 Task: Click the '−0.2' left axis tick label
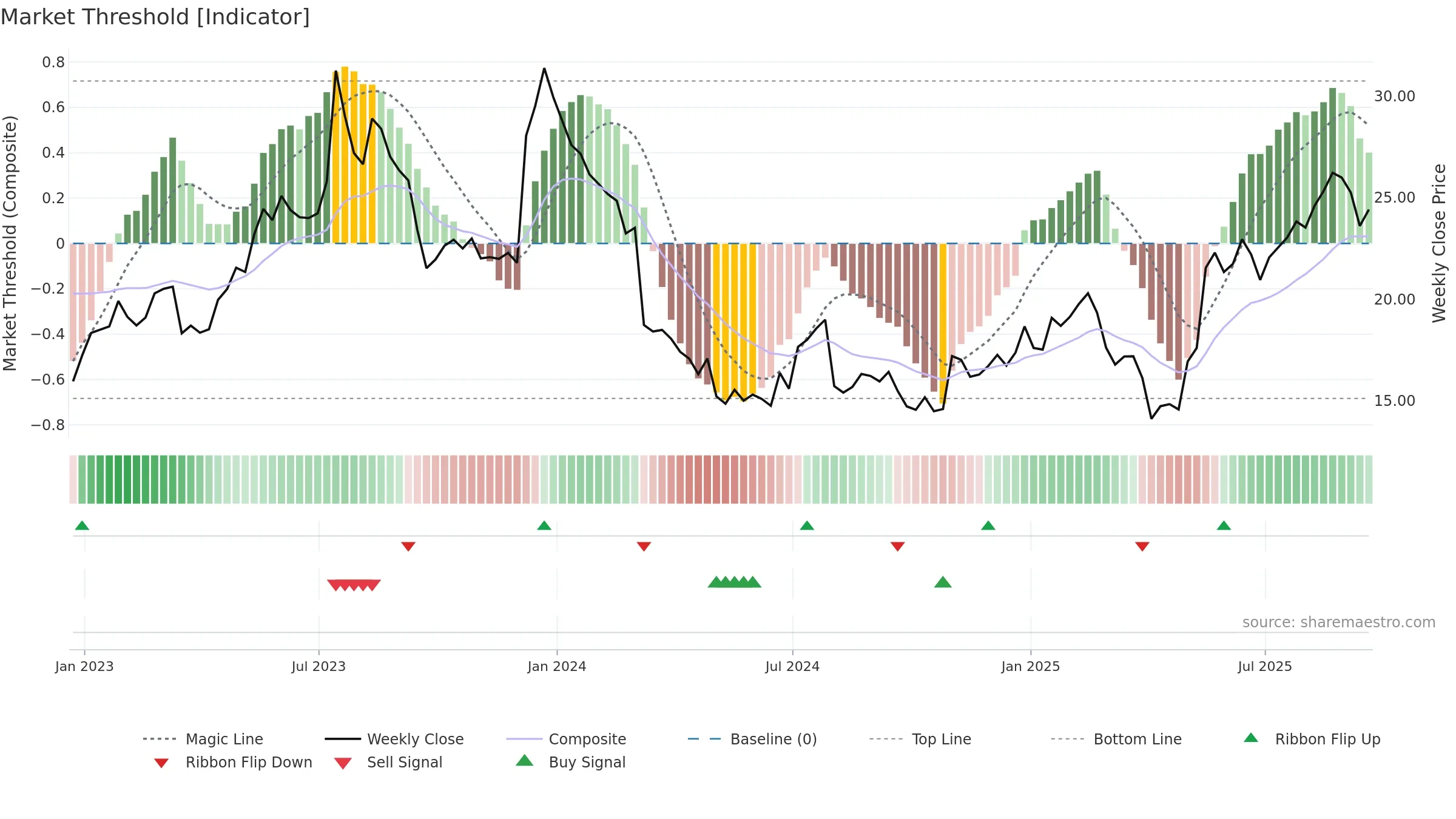point(48,289)
